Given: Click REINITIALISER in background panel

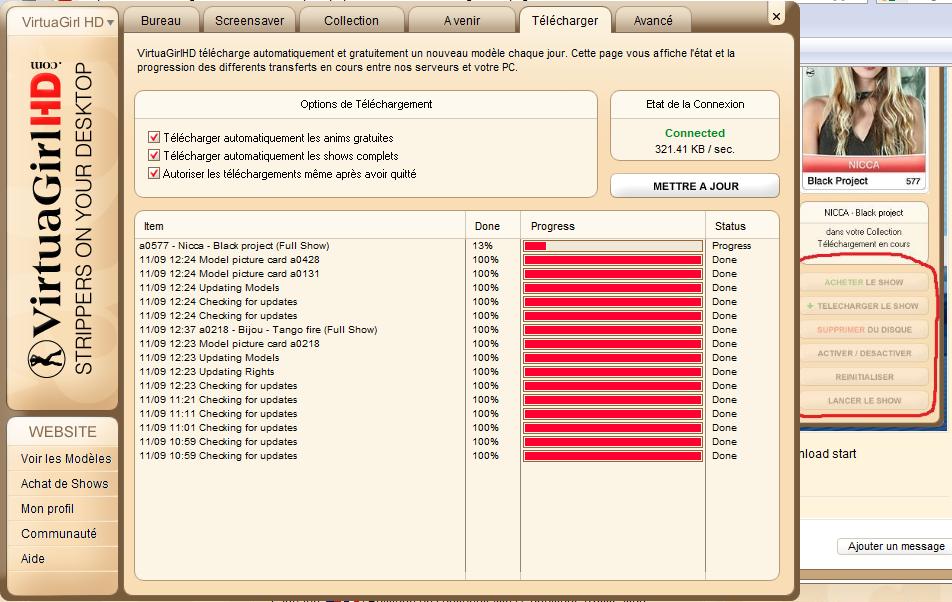Looking at the screenshot, I should click(864, 377).
